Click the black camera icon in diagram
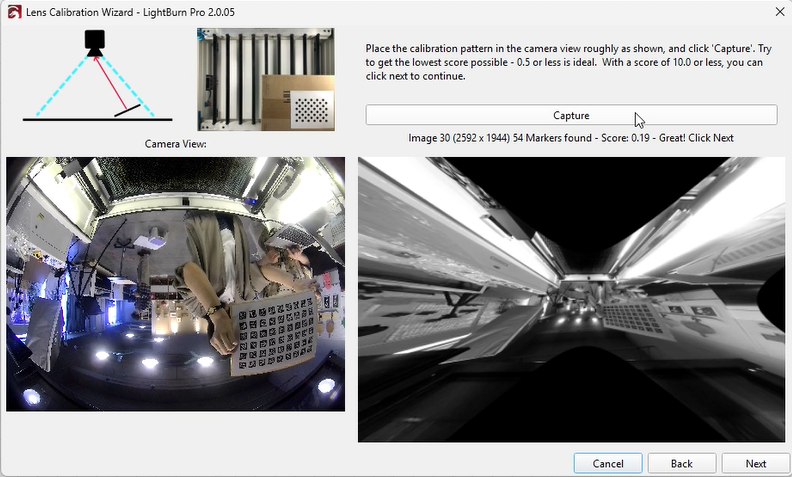Screen dimensions: 792x477 [x=95, y=42]
